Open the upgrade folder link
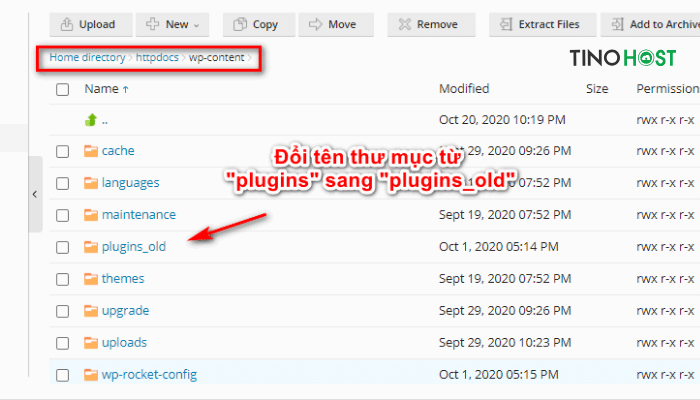This screenshot has height=400, width=700. pos(125,311)
